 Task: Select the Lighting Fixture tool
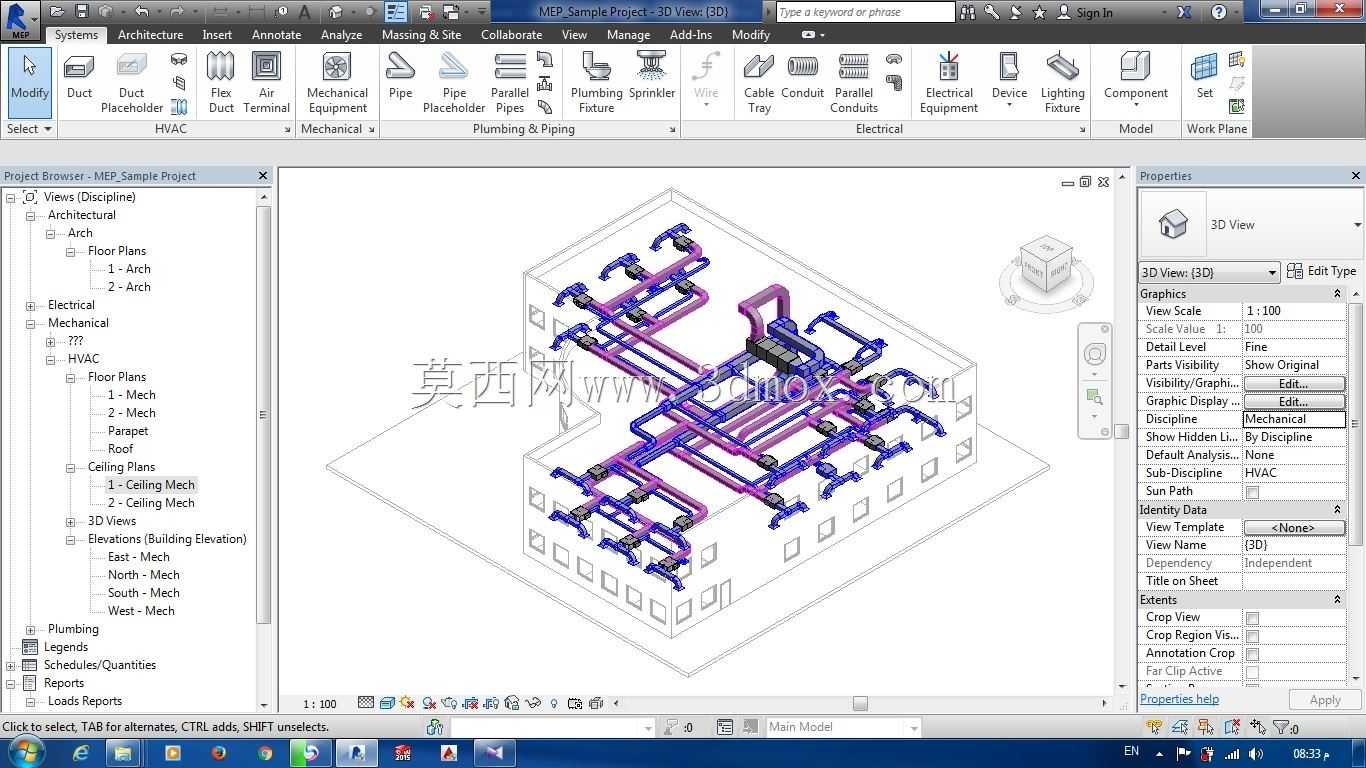click(x=1062, y=82)
